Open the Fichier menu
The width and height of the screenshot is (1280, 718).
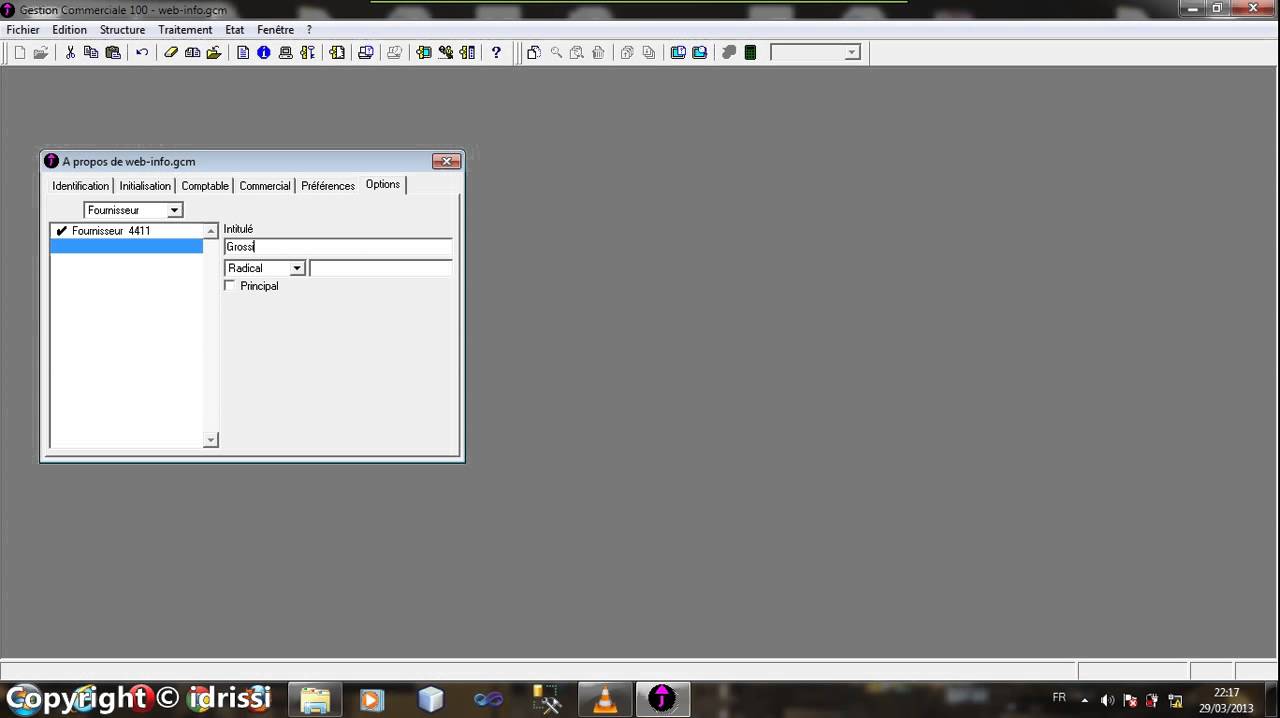23,30
